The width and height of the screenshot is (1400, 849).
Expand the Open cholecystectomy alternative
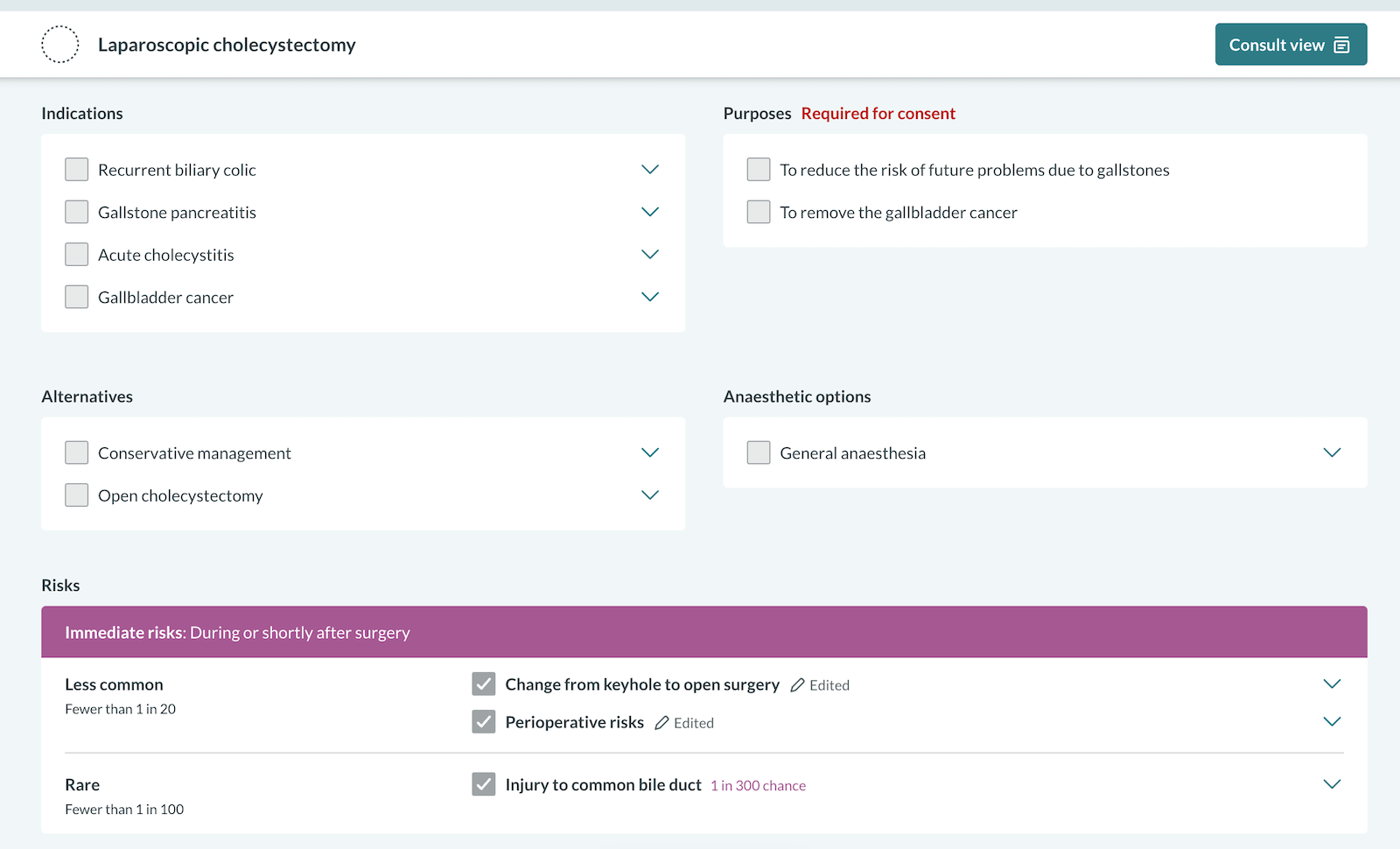[650, 495]
